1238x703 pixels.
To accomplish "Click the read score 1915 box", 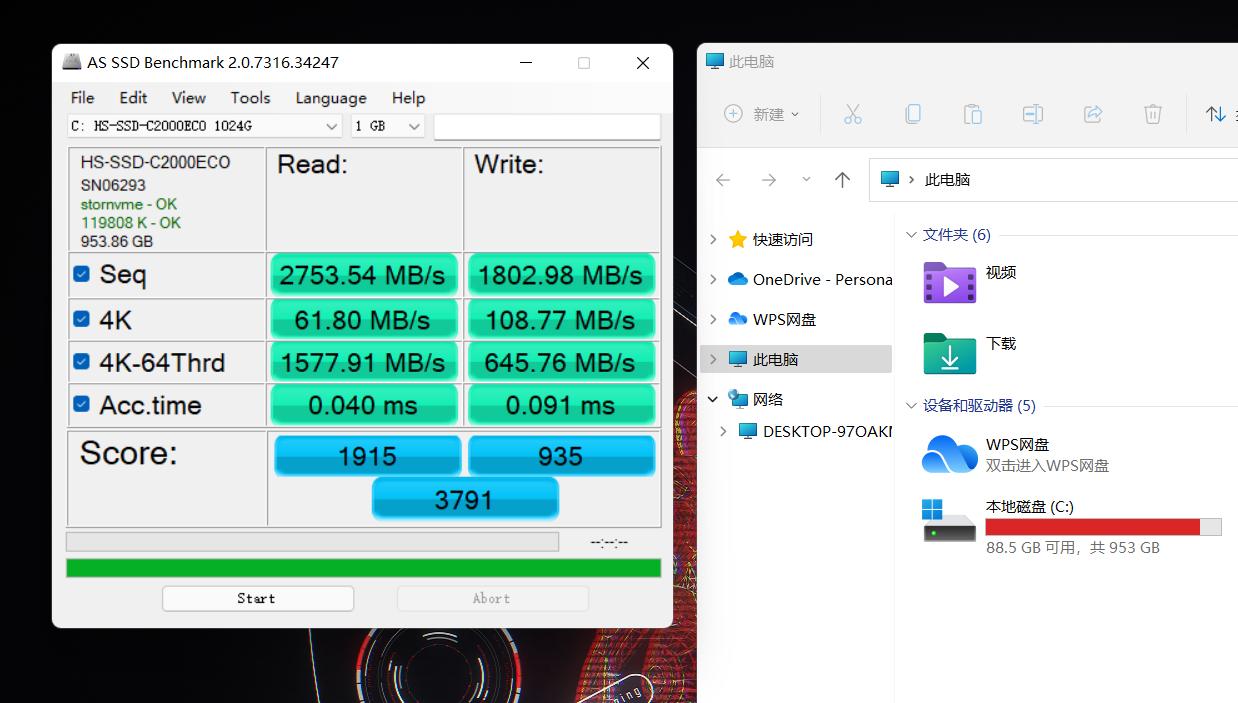I will point(367,456).
